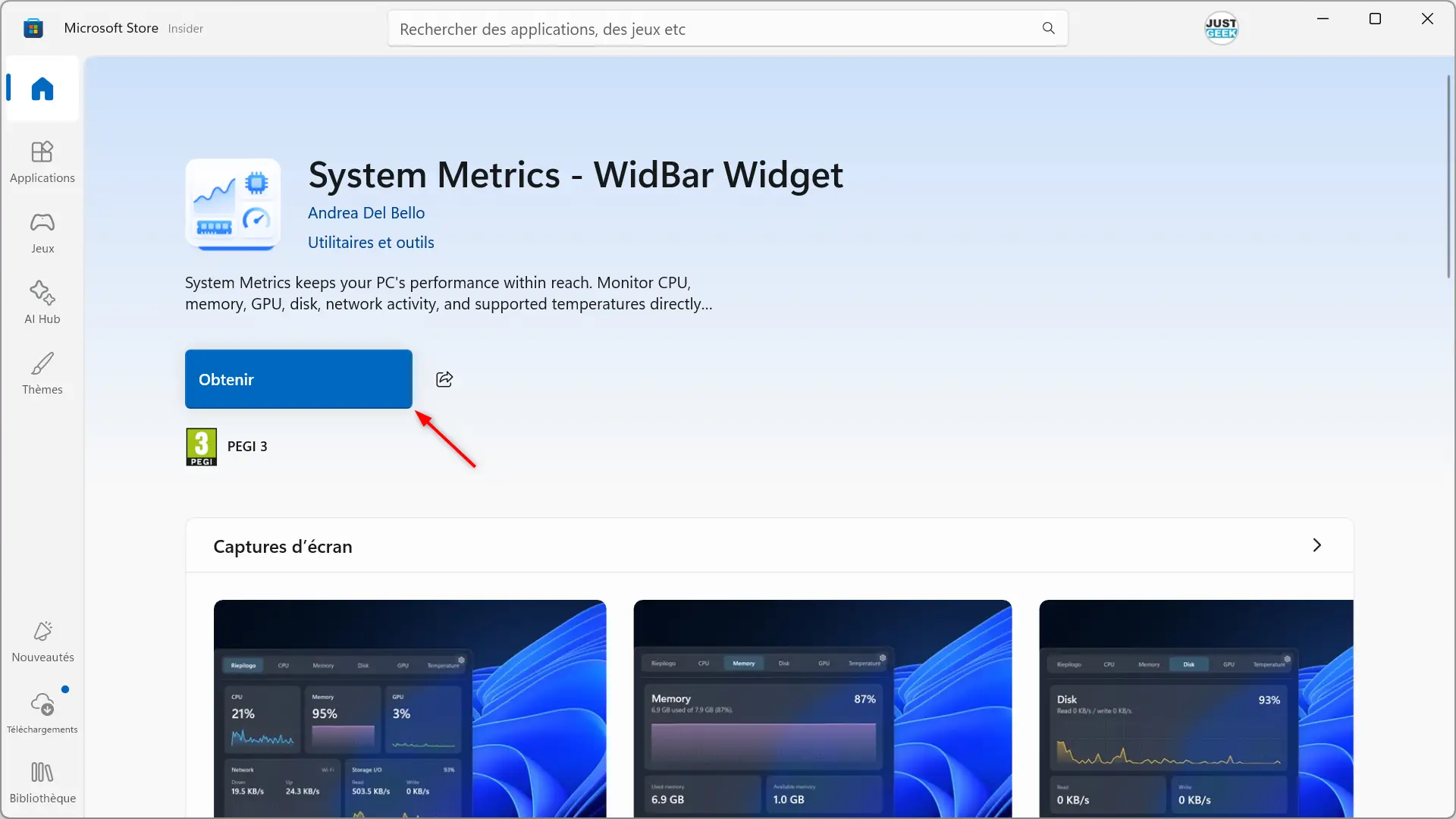This screenshot has width=1456, height=819.
Task: Open the Thèmes section
Action: click(42, 373)
